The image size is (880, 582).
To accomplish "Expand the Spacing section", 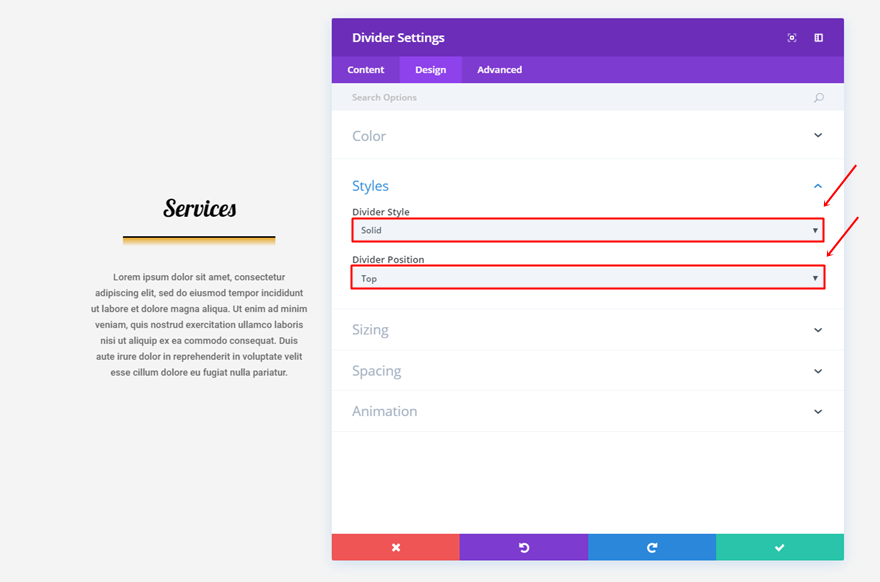I will click(x=588, y=371).
